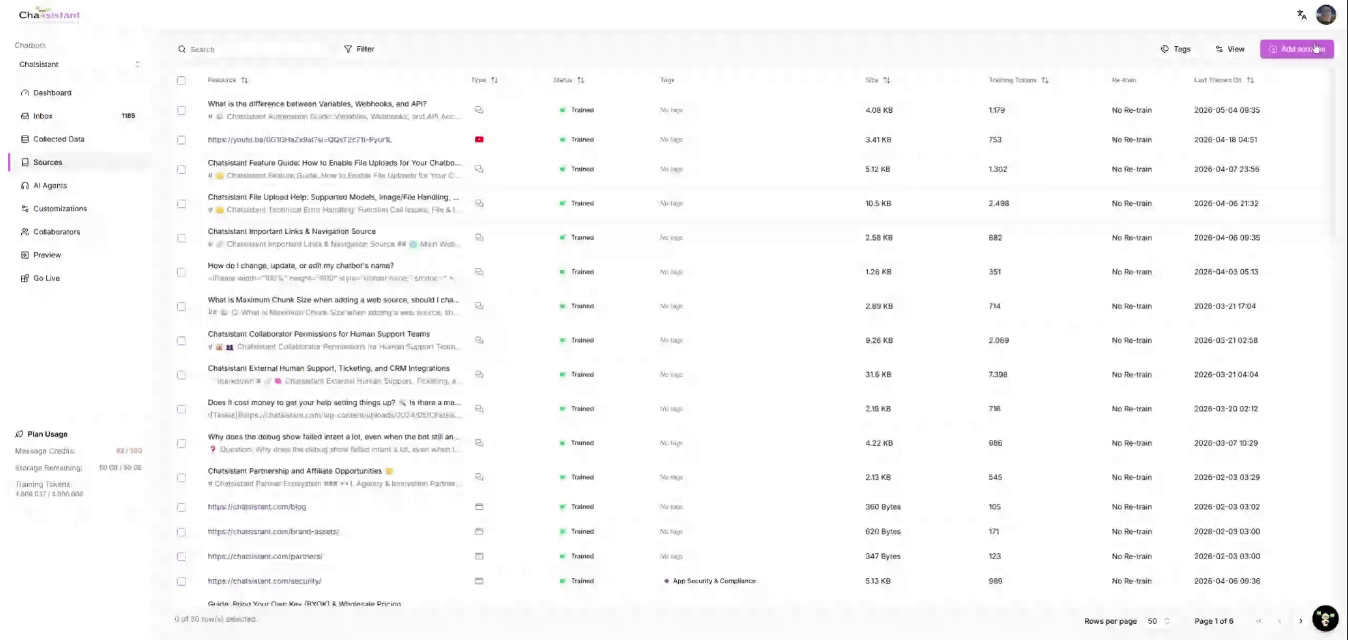Sort by Resource column arrows
1348x640 pixels.
244,80
